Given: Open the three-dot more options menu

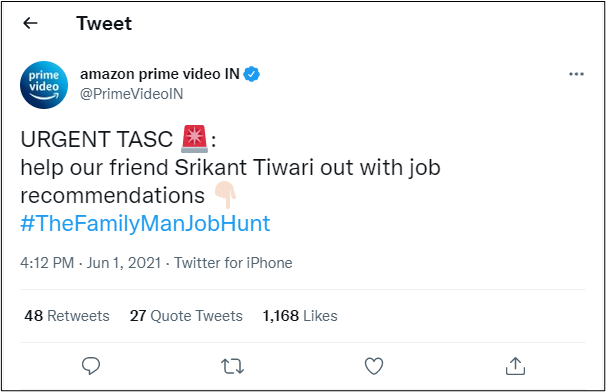Looking at the screenshot, I should point(576,74).
